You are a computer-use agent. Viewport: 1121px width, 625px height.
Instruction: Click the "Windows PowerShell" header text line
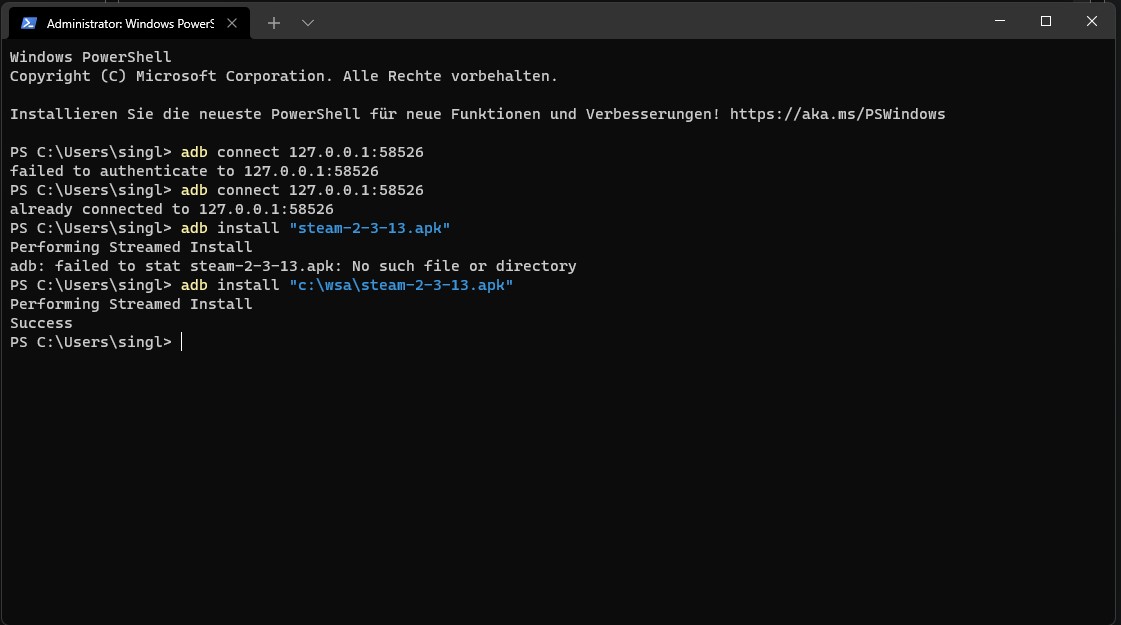90,57
